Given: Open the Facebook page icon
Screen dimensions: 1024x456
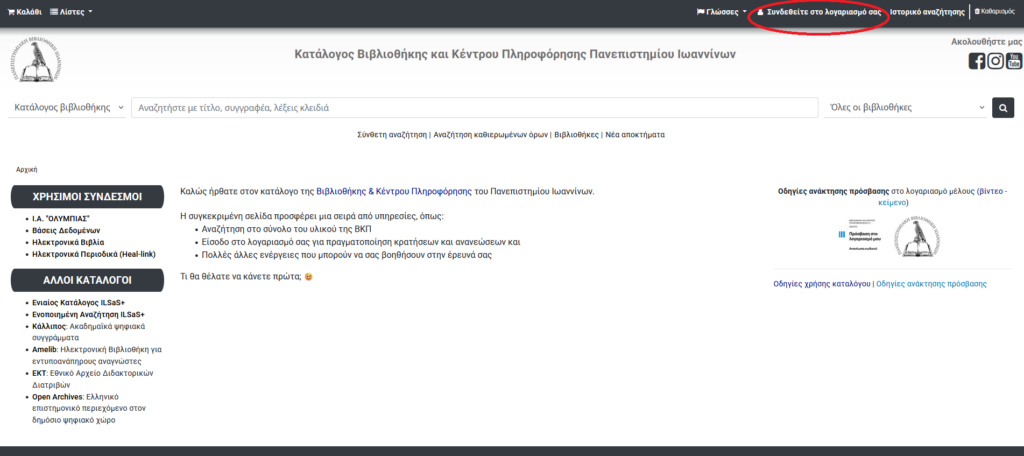Looking at the screenshot, I should coord(977,61).
